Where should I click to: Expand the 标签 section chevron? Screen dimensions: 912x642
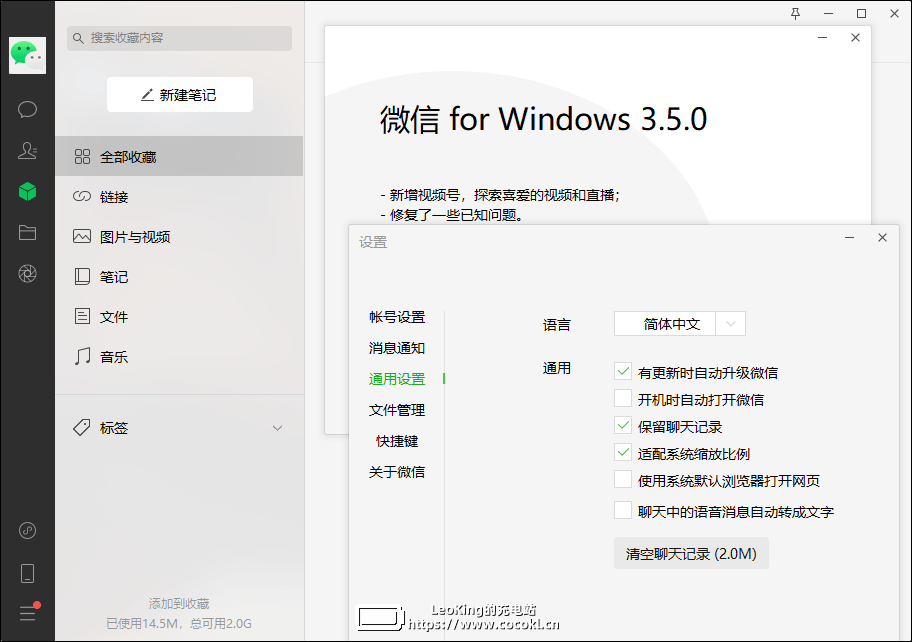click(x=277, y=428)
